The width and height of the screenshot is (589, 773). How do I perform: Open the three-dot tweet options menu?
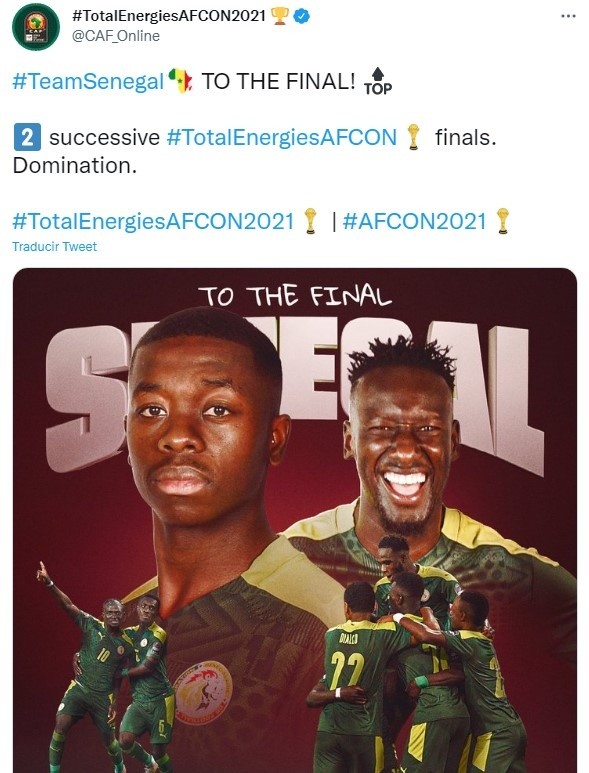click(x=568, y=16)
